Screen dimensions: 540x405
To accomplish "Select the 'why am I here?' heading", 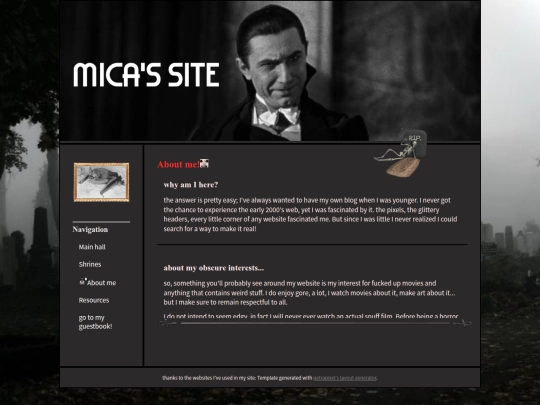I will [191, 185].
